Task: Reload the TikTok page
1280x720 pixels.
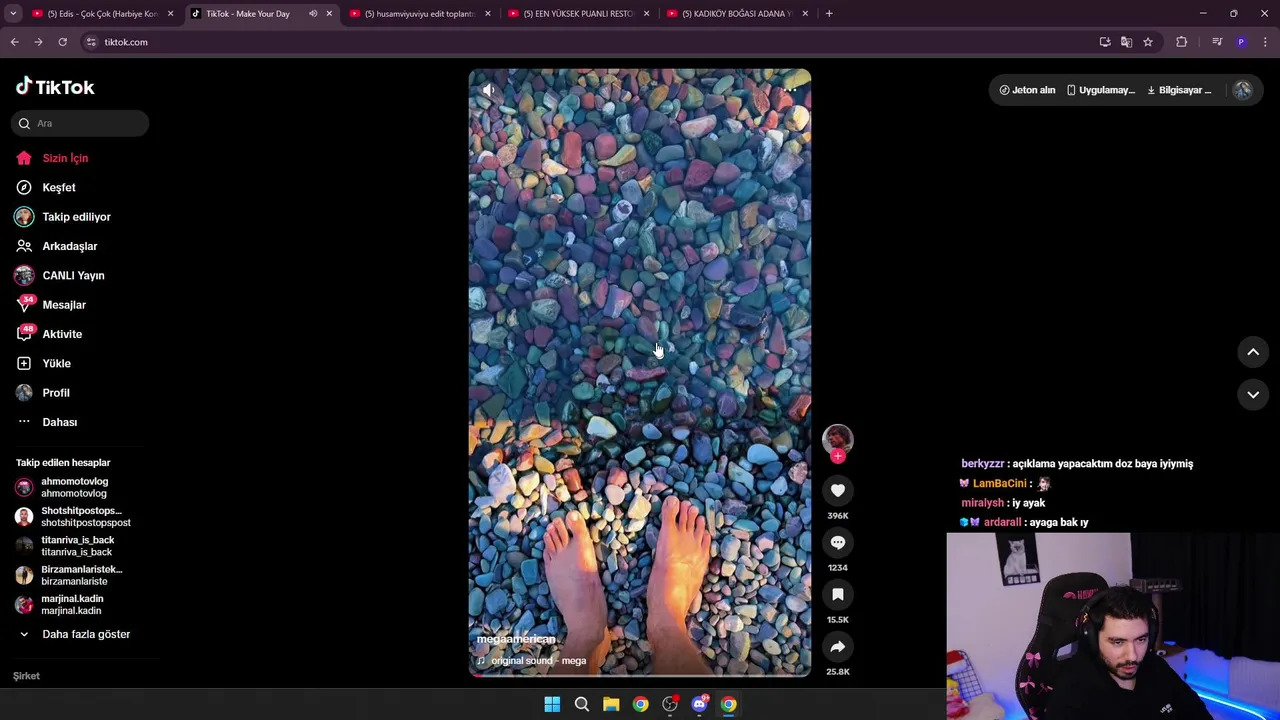Action: pyautogui.click(x=62, y=42)
